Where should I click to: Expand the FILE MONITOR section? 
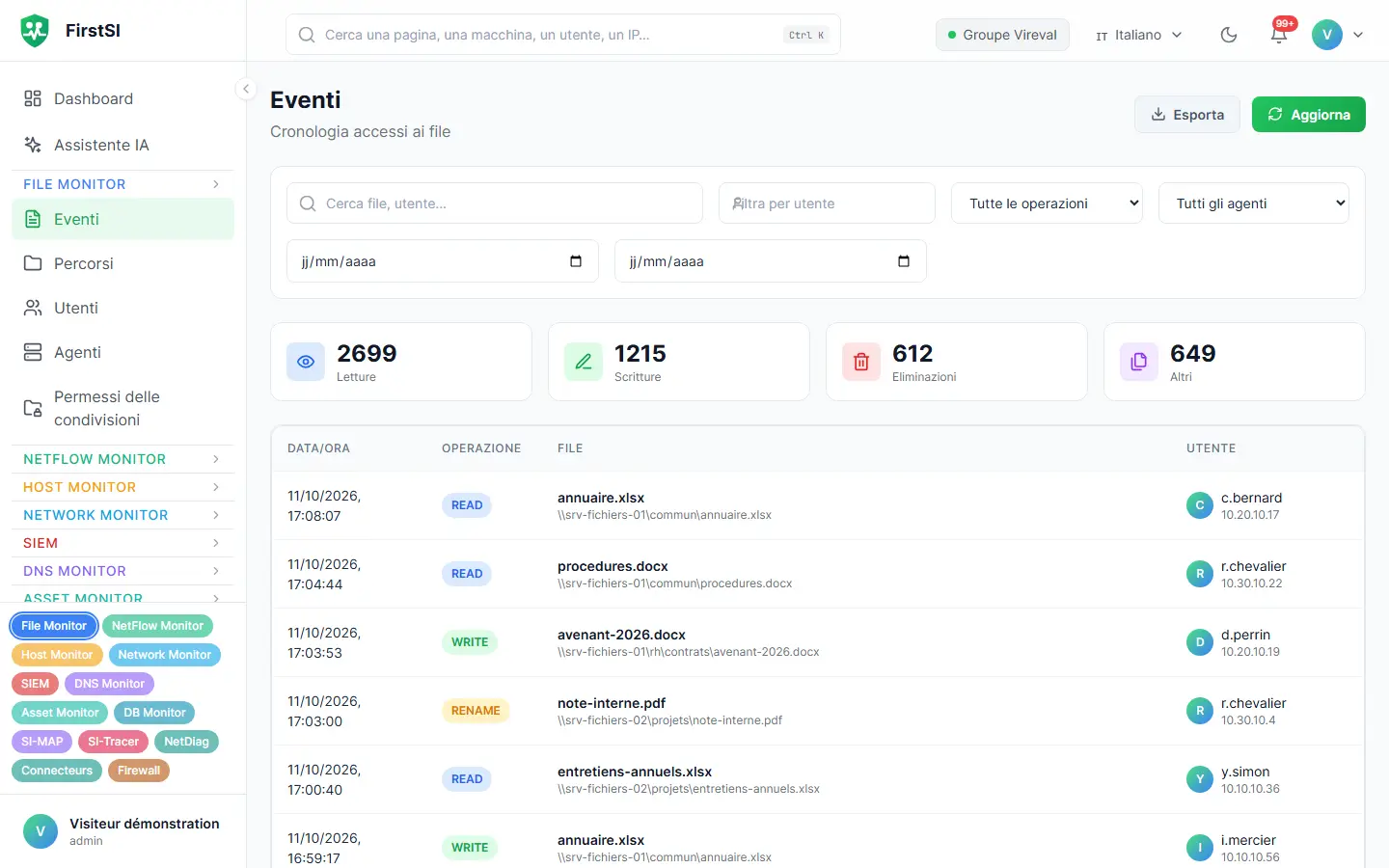coord(123,184)
